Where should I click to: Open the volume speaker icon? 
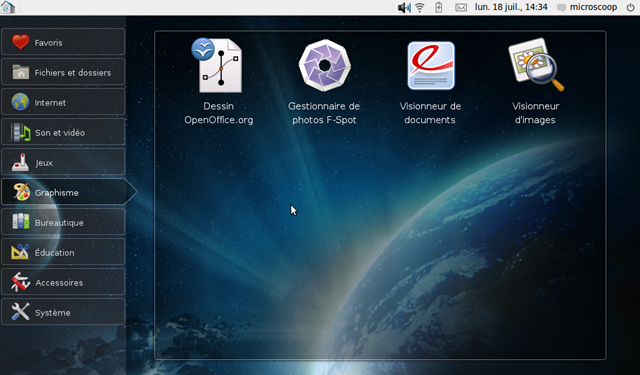[404, 7]
